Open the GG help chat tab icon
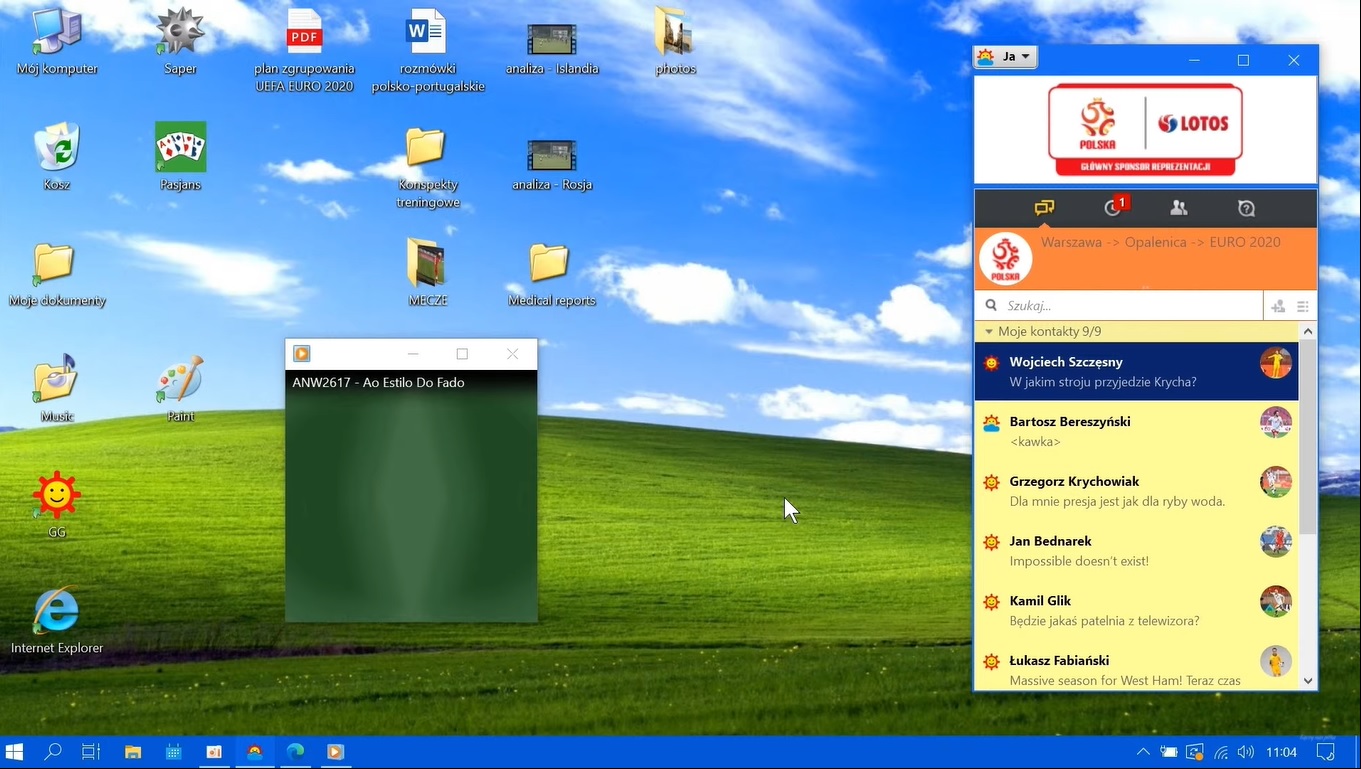1361x769 pixels. pos(1246,208)
